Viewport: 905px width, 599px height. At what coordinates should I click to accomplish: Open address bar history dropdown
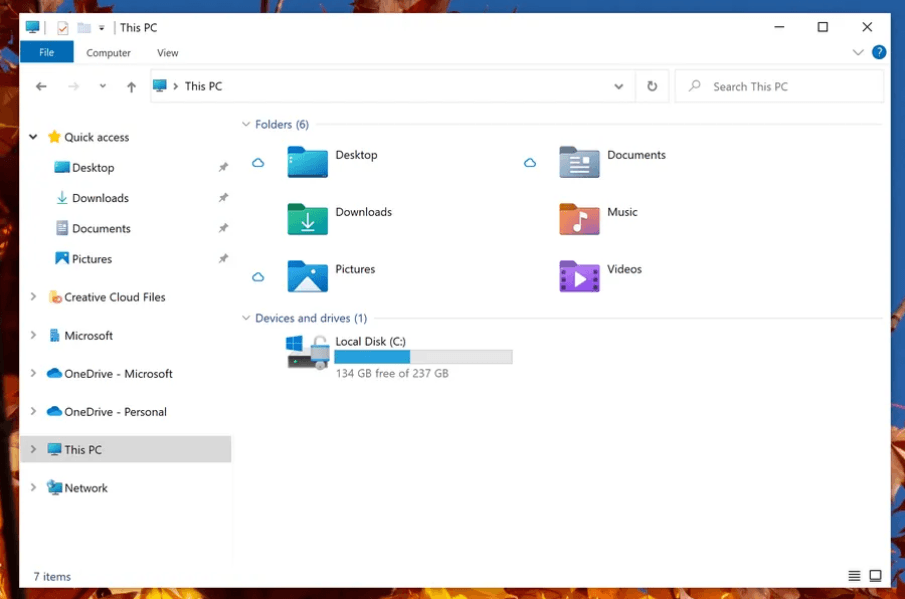[618, 87]
